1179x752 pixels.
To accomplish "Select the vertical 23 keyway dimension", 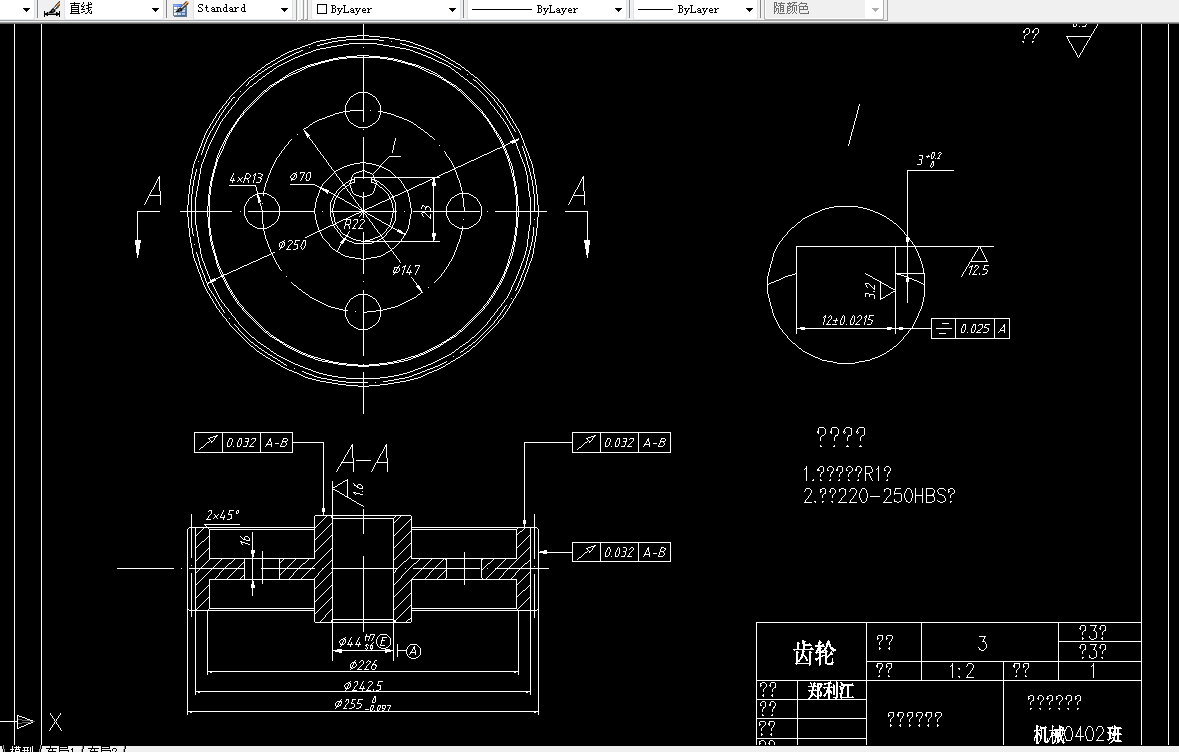I will click(426, 211).
